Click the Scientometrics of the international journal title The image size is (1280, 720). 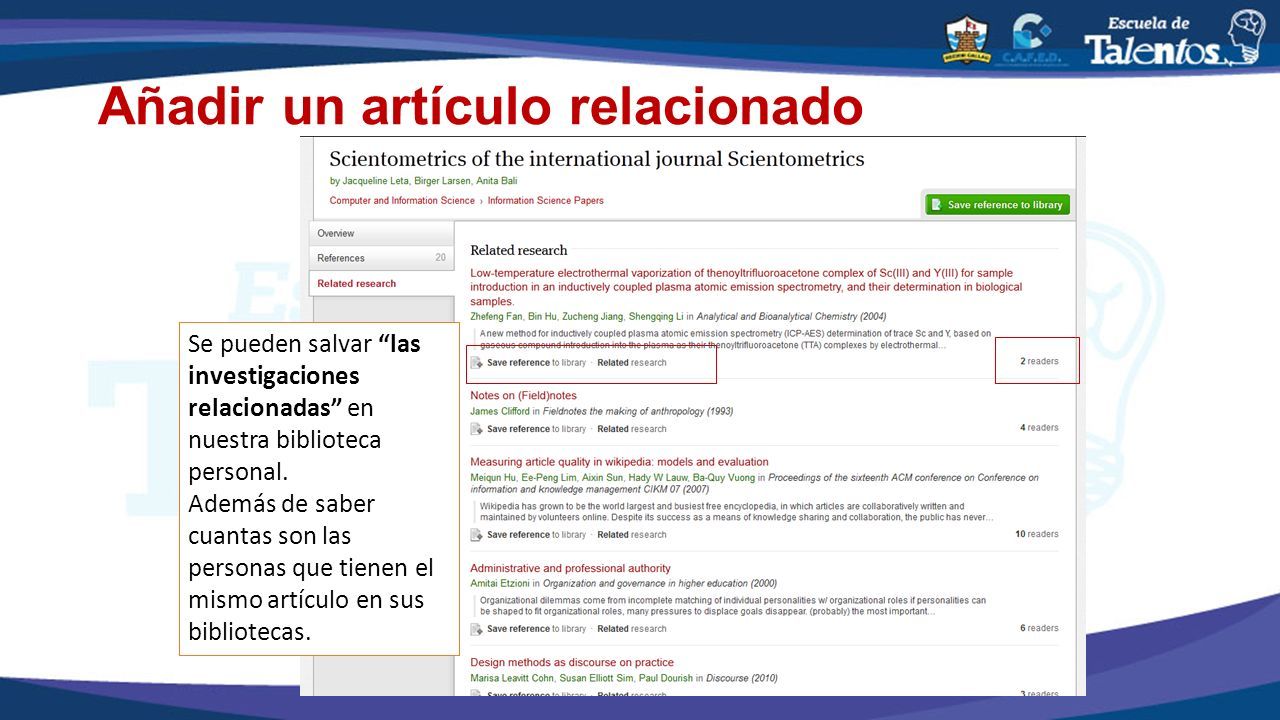coord(597,159)
